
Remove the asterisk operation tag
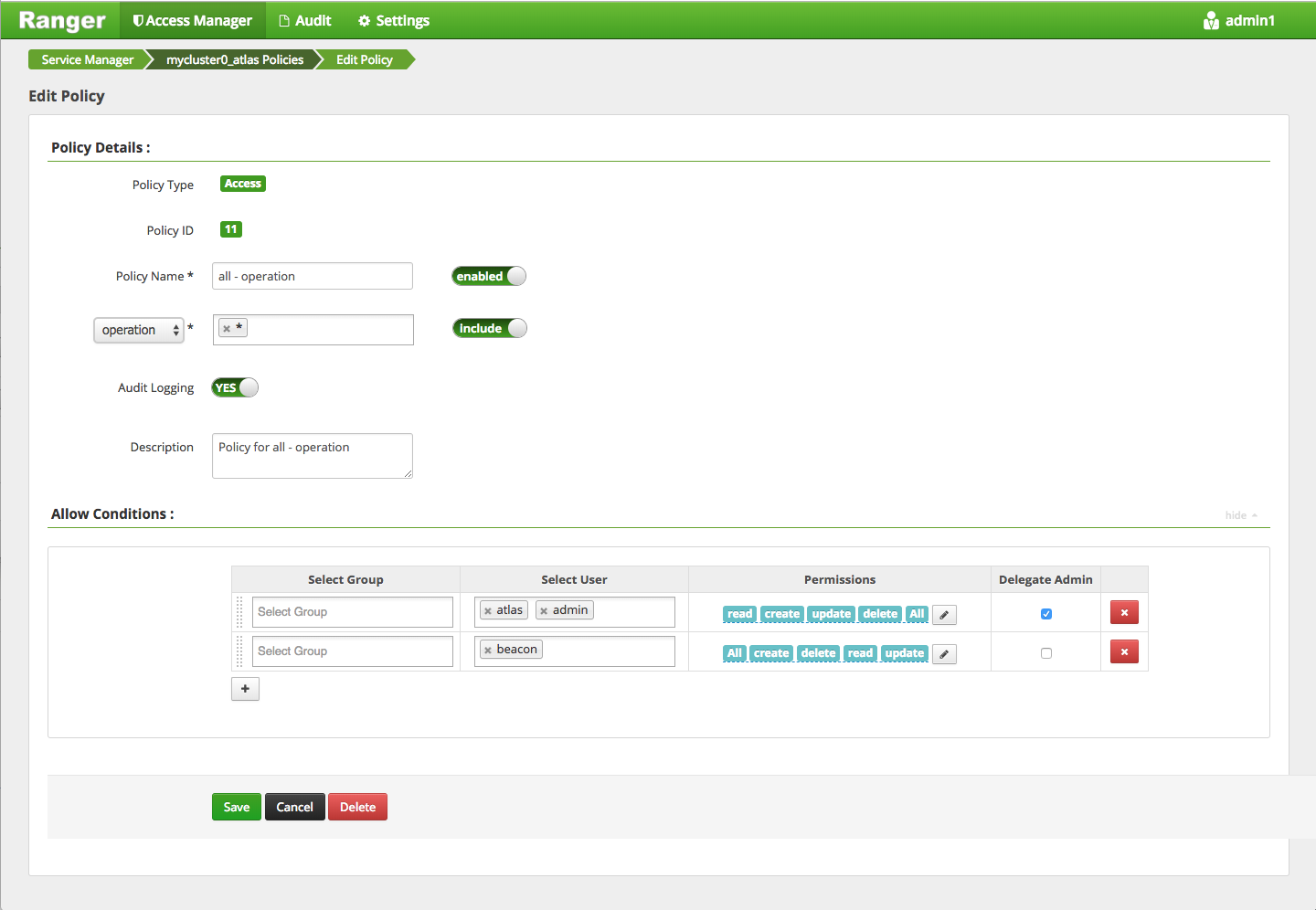[227, 329]
